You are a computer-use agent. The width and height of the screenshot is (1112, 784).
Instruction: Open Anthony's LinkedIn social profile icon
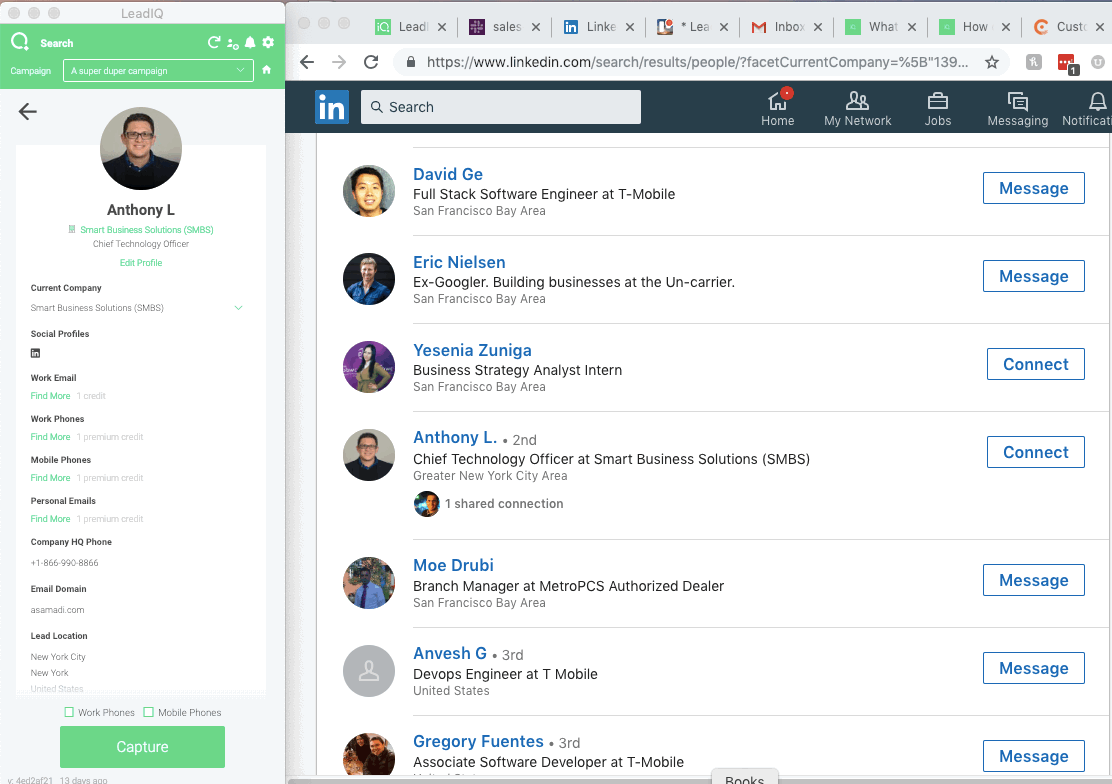36,353
